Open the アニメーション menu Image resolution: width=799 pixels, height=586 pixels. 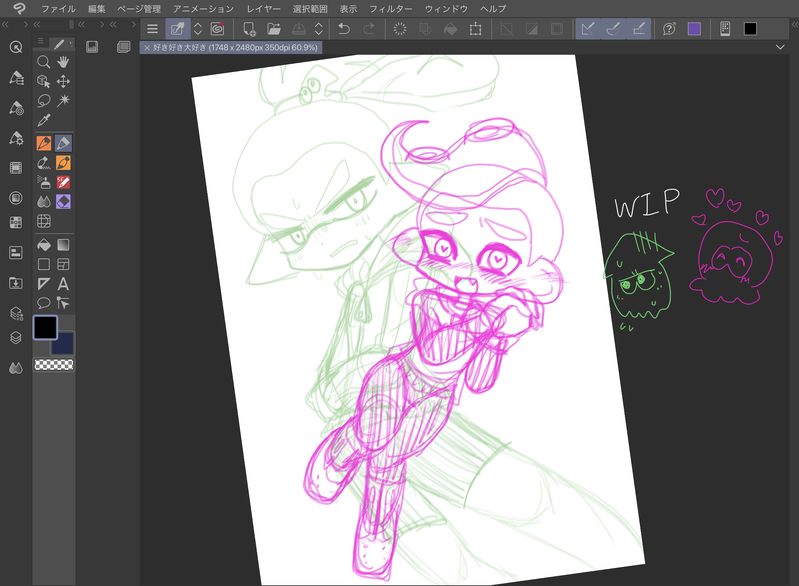(x=203, y=9)
